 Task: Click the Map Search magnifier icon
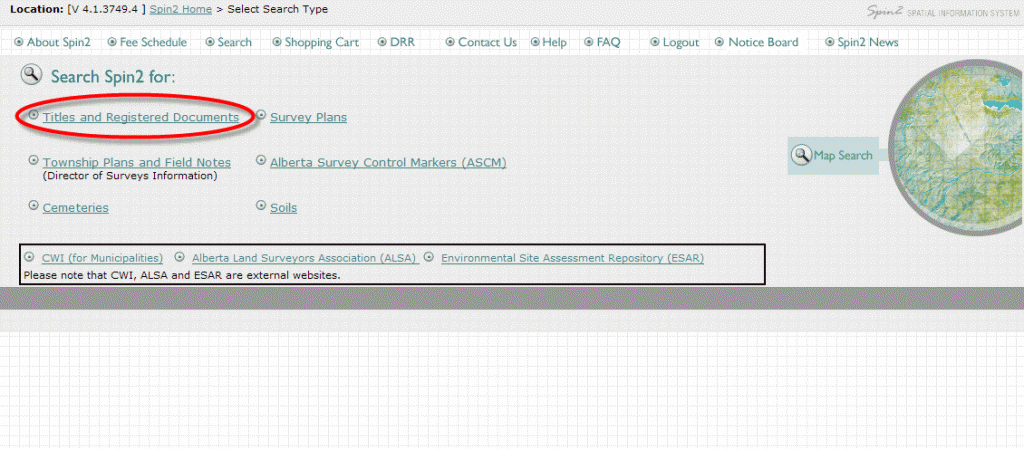tap(801, 155)
